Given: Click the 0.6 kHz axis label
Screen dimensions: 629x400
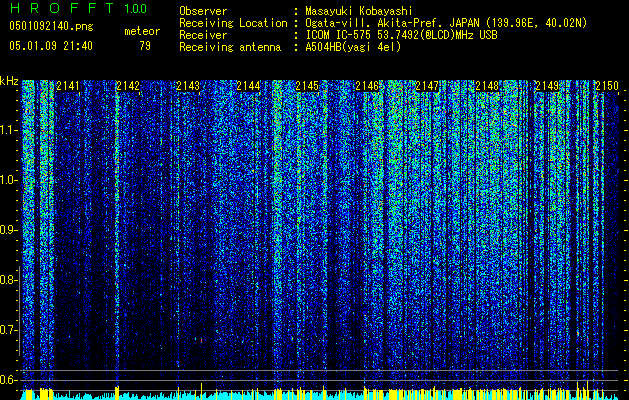Looking at the screenshot, I should (9, 380).
